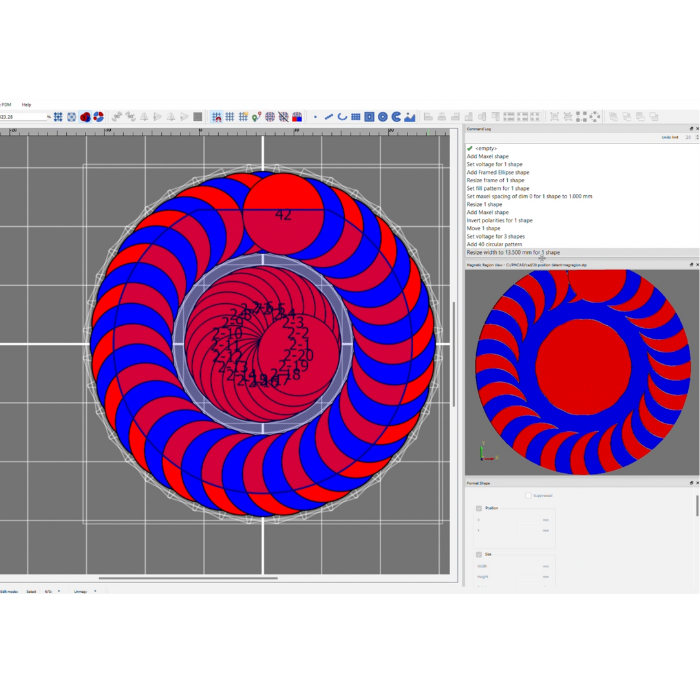Float the Command Log panel
The image size is (700, 700).
pyautogui.click(x=690, y=129)
